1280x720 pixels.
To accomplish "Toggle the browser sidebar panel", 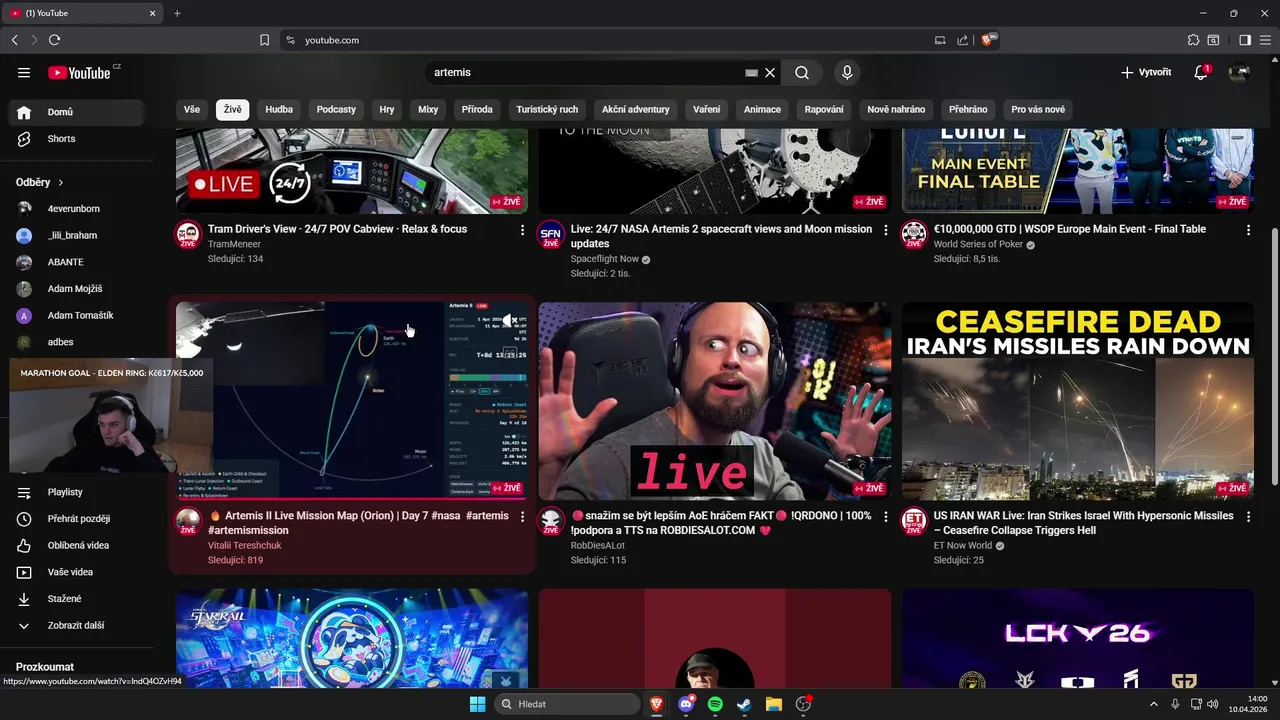I will (x=1245, y=40).
